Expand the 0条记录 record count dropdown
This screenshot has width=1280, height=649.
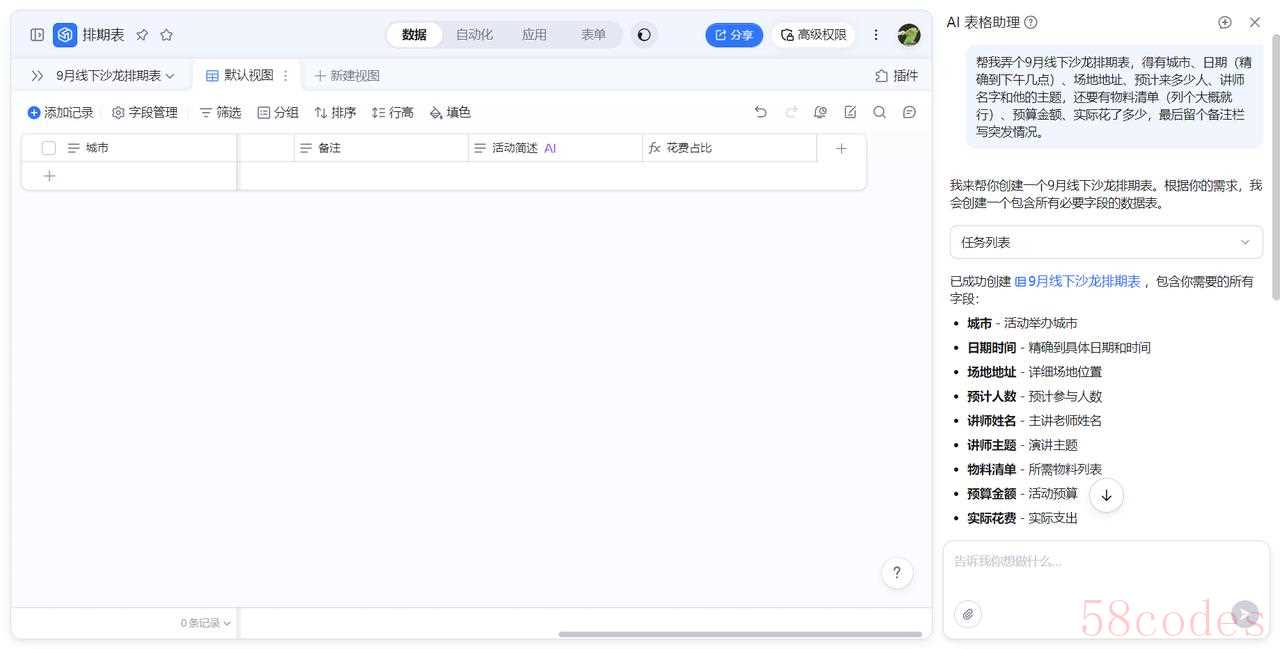(205, 623)
